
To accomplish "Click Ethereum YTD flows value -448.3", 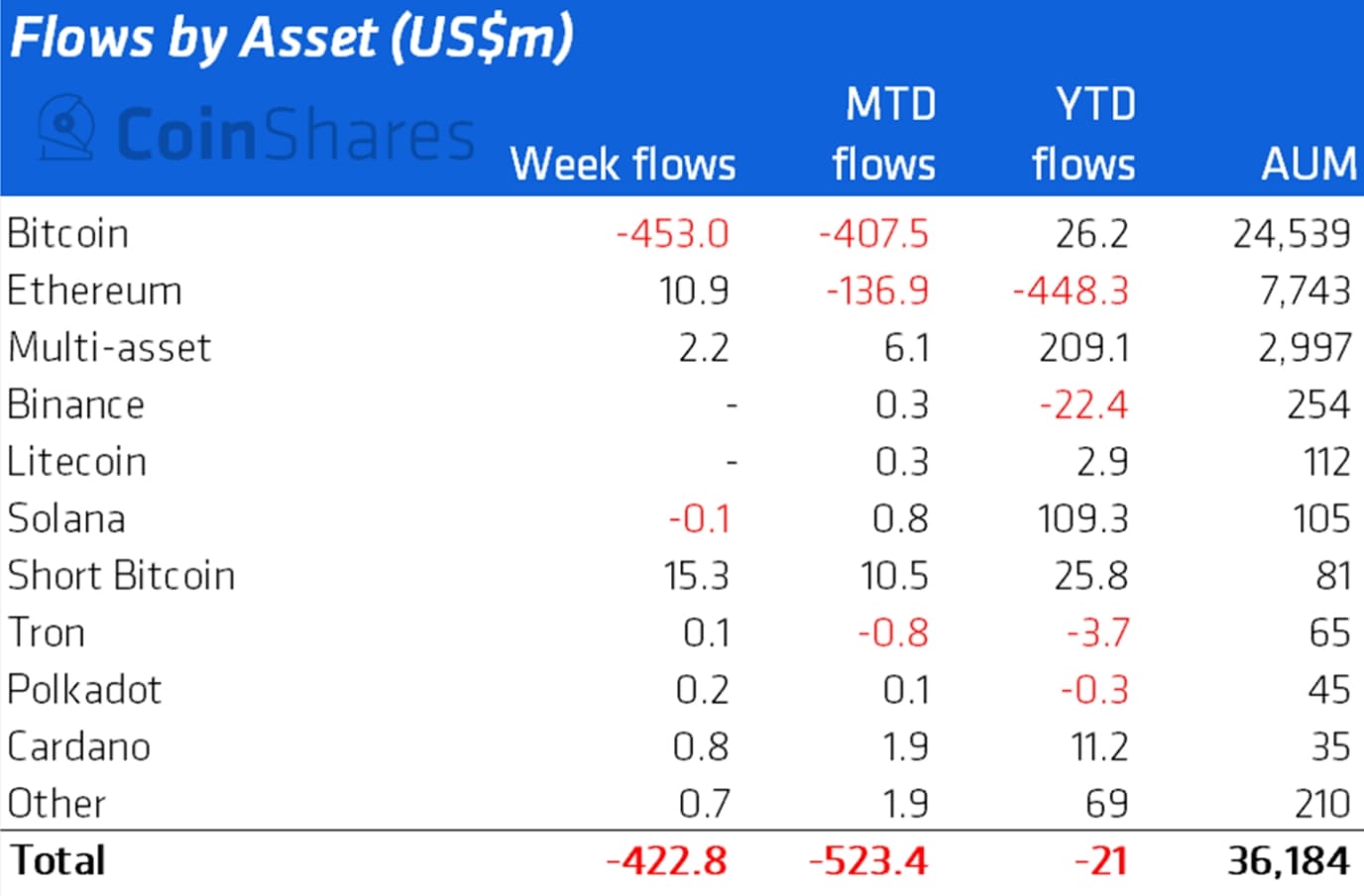I will (1071, 291).
